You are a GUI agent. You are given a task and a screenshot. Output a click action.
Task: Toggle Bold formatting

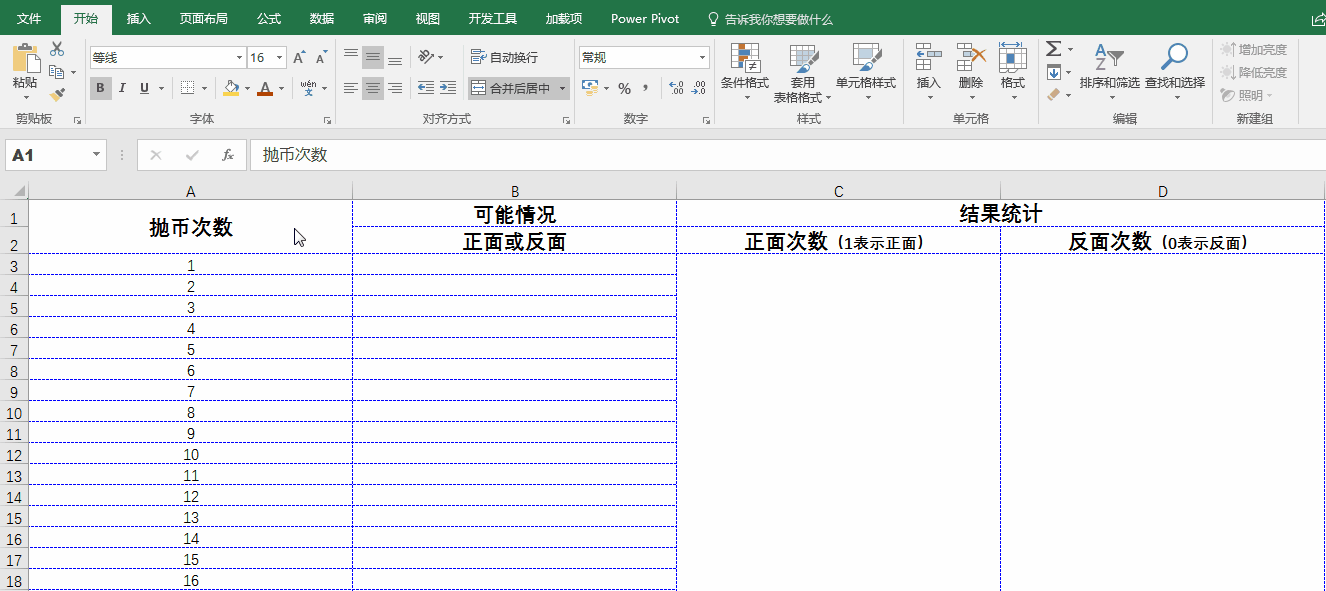100,88
